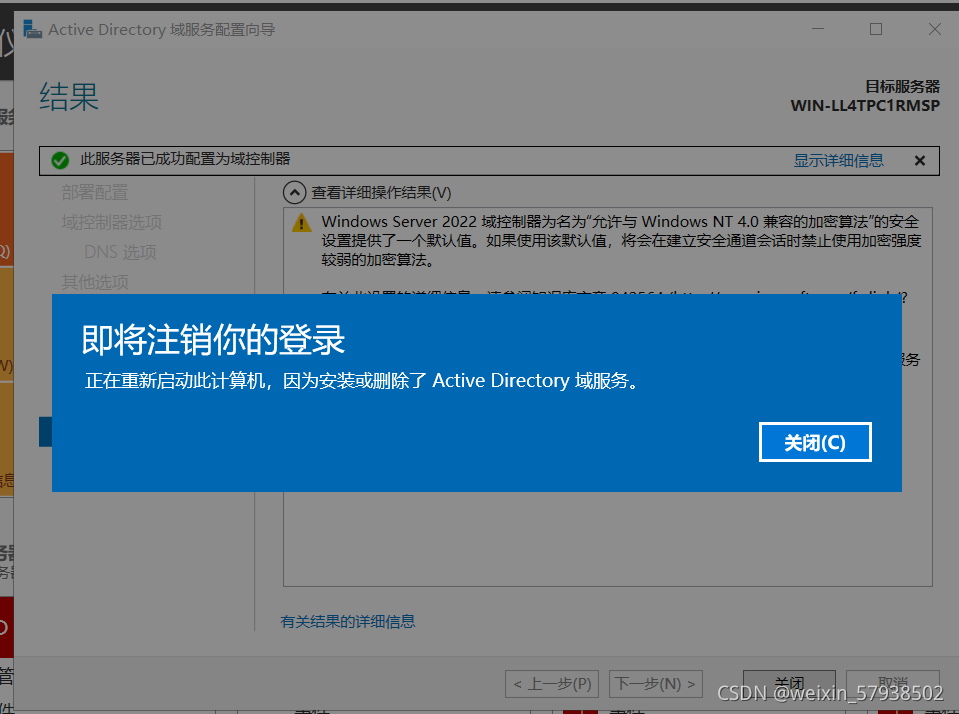959x714 pixels.
Task: Click the 上一步(P) button
Action: (x=552, y=683)
